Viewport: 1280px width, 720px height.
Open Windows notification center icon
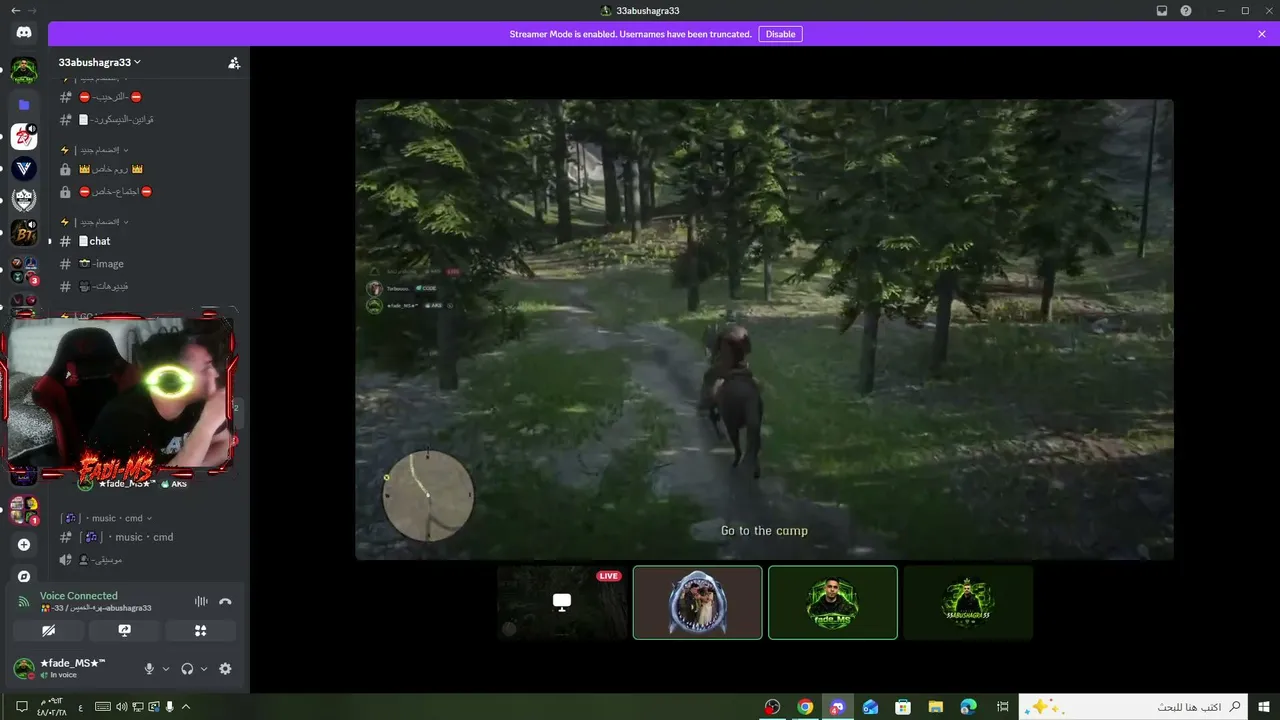click(21, 707)
